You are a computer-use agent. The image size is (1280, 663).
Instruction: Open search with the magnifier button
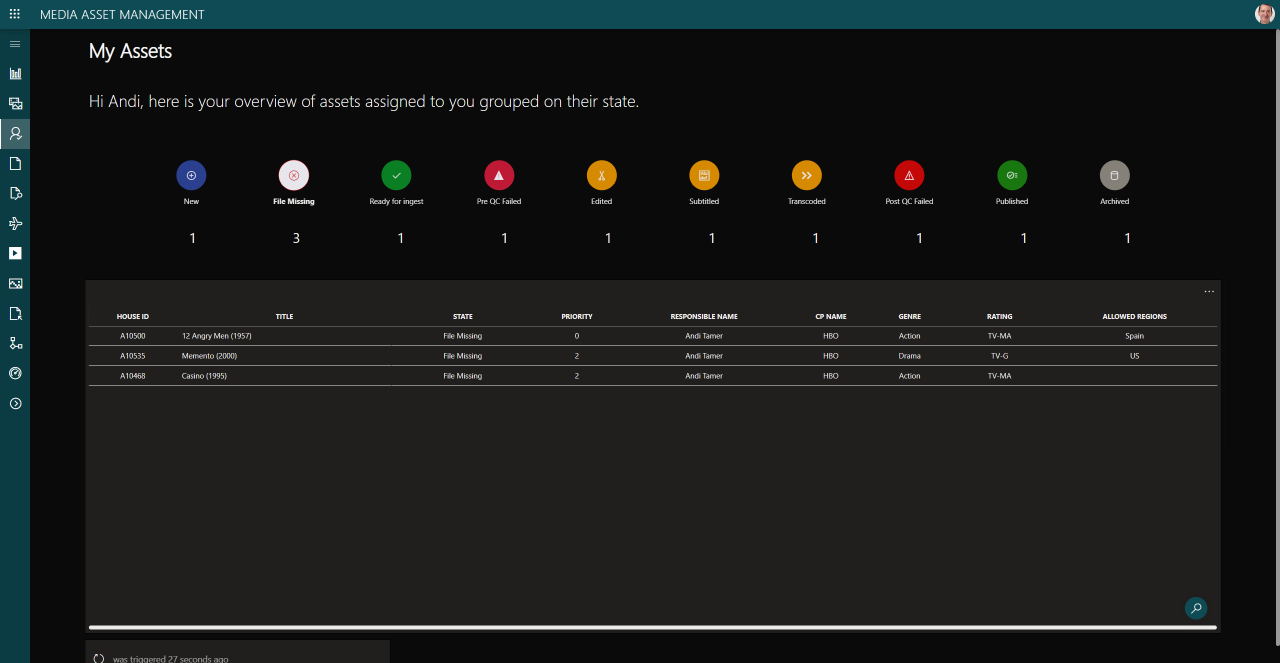(x=1196, y=607)
